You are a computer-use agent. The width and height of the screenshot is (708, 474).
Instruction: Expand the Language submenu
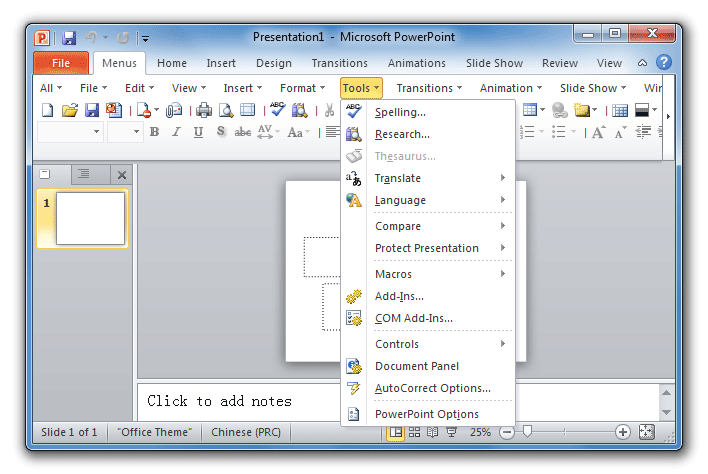coord(428,200)
